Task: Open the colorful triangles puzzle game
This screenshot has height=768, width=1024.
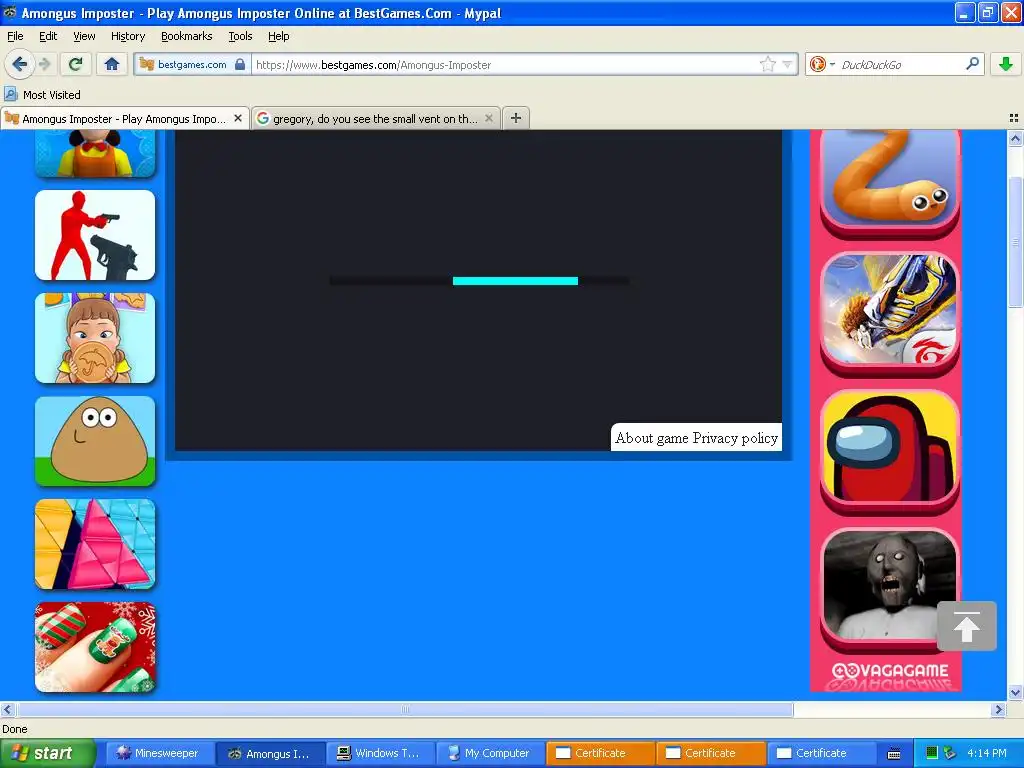Action: pos(95,544)
